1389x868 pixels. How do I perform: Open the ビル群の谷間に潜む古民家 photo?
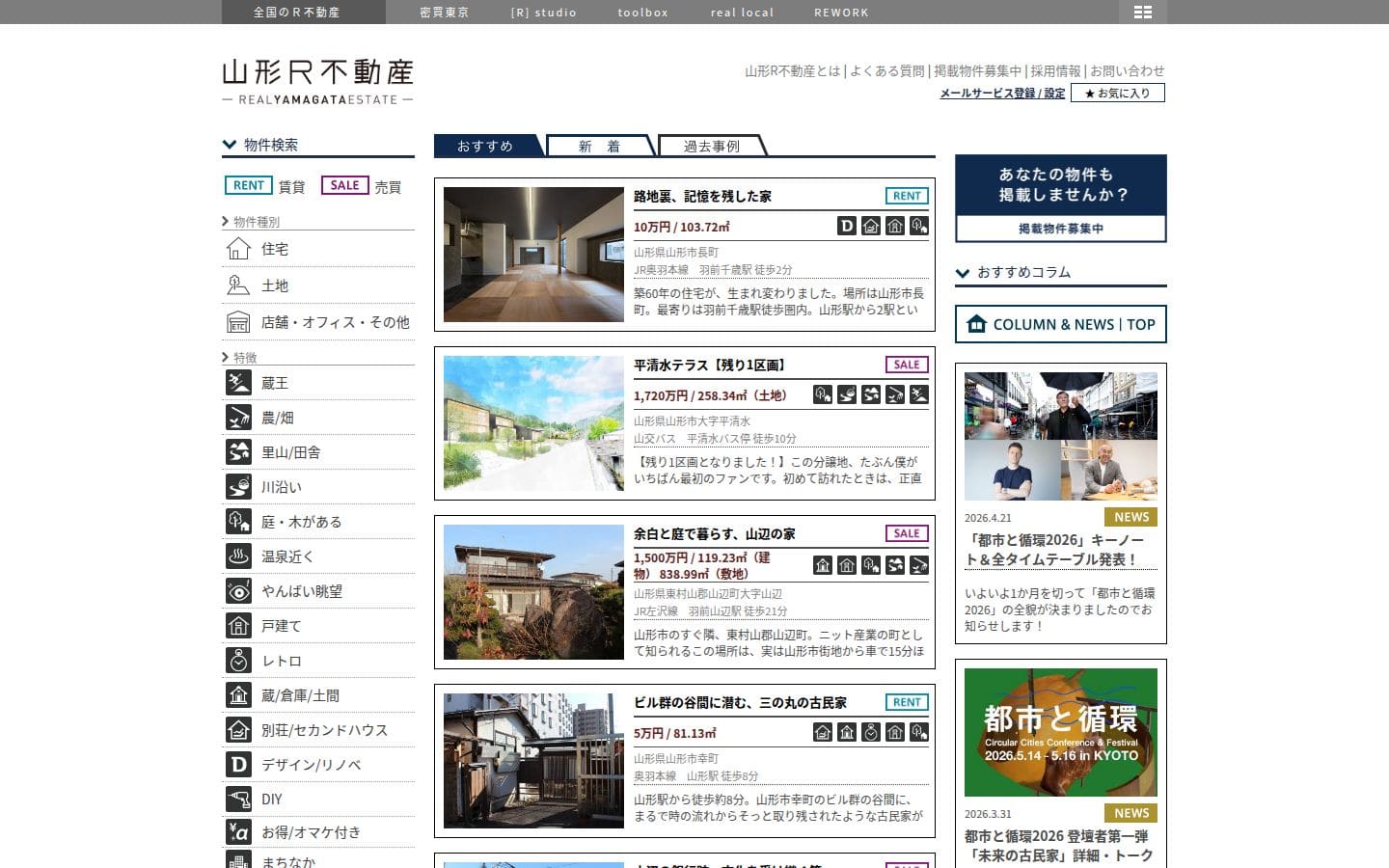533,761
